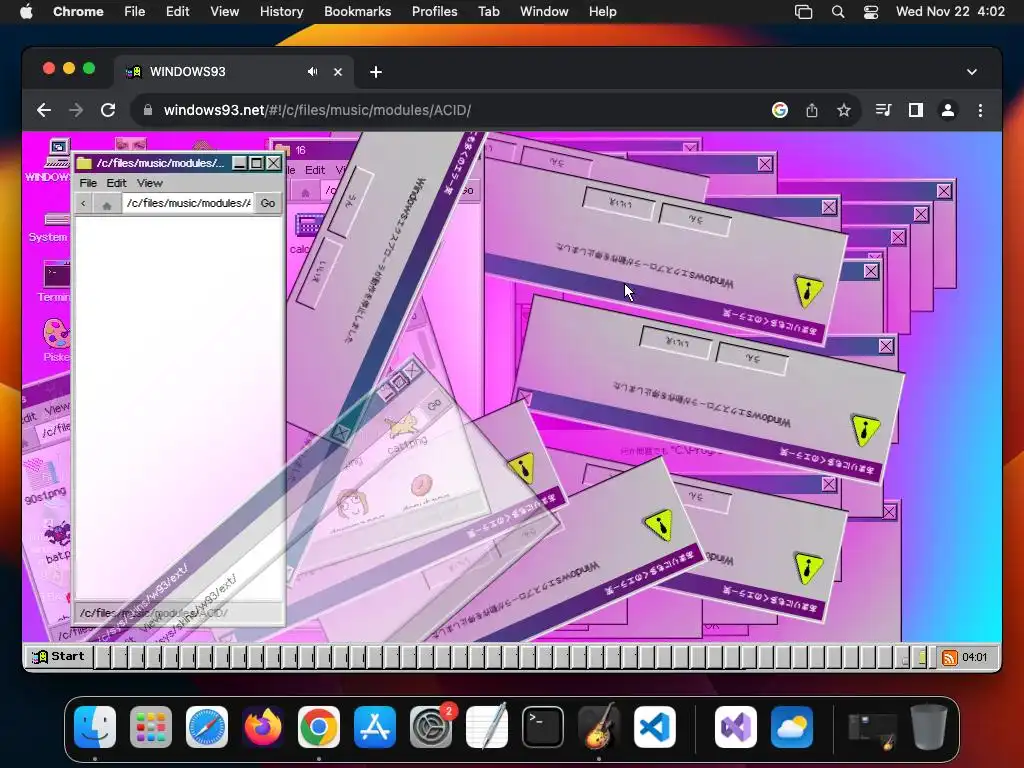Open TextEdit from the Dock
Screen dimensions: 1024x768
tap(487, 727)
